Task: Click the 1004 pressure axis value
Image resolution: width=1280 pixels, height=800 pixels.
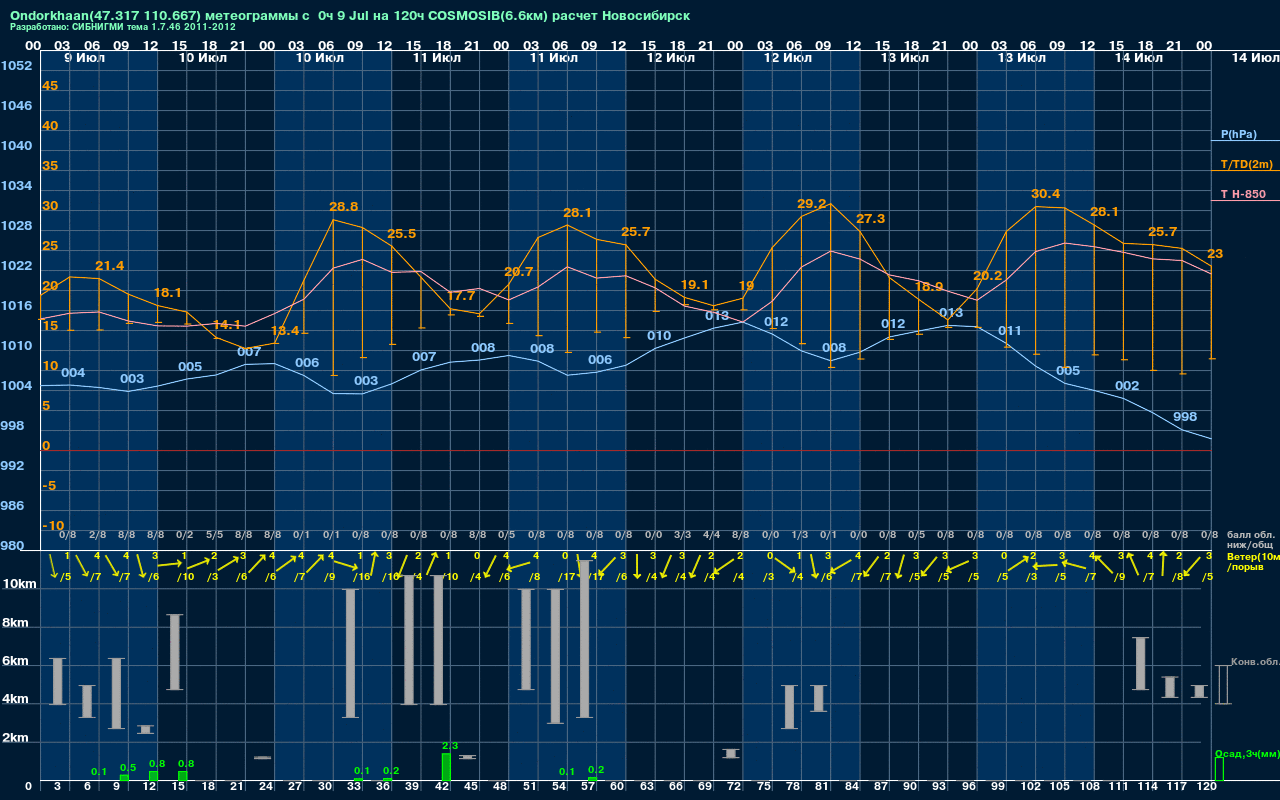Action: pos(16,386)
